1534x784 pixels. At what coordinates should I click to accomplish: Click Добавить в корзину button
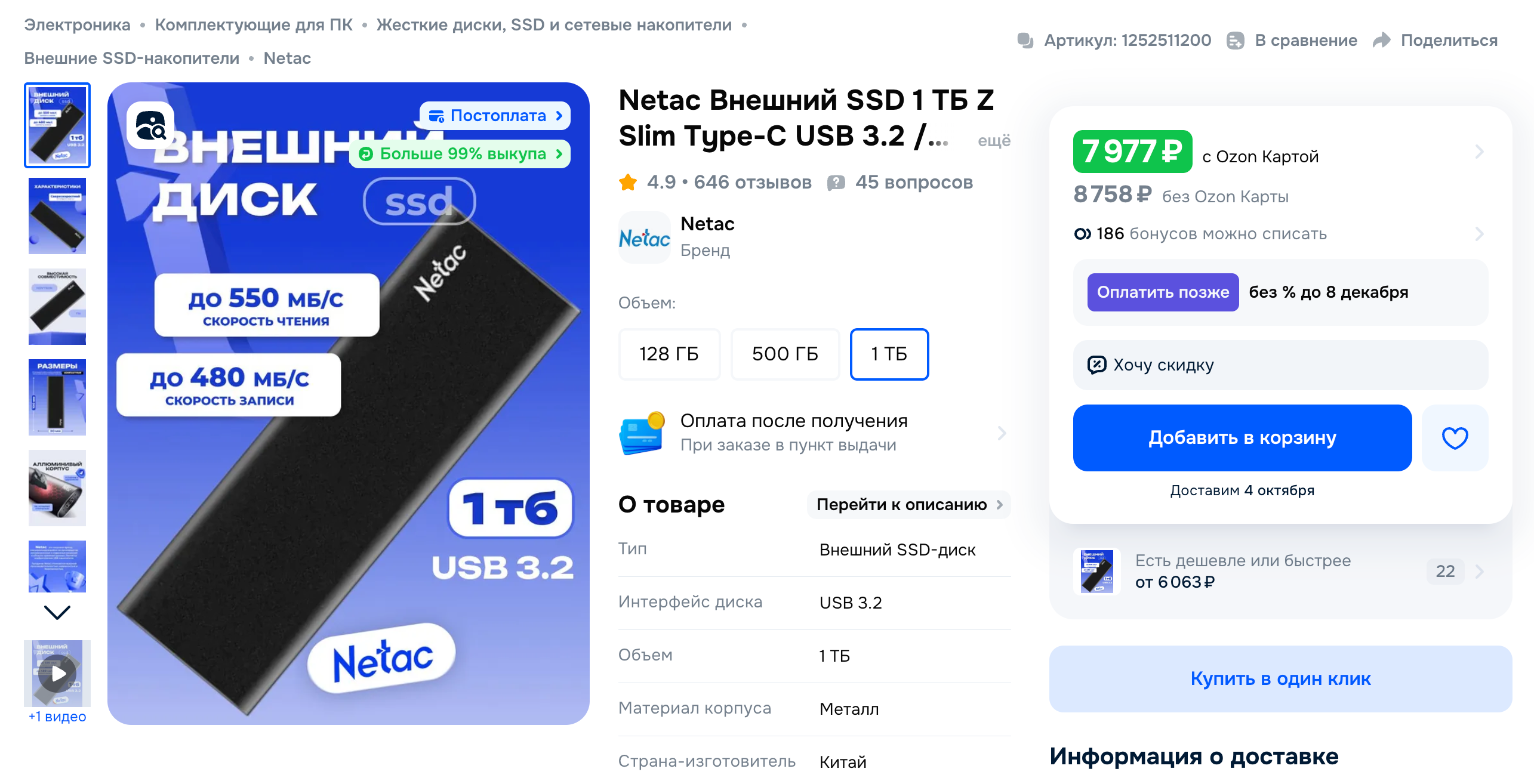(x=1242, y=438)
